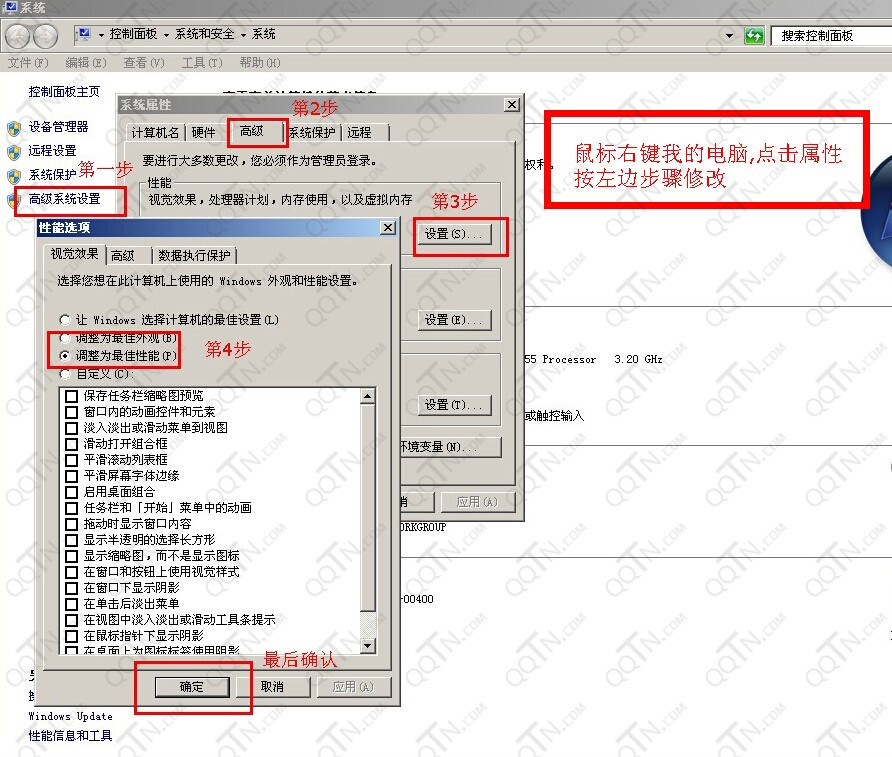This screenshot has height=757, width=892.
Task: Open the address bar history dropdown arrow
Action: (x=729, y=36)
